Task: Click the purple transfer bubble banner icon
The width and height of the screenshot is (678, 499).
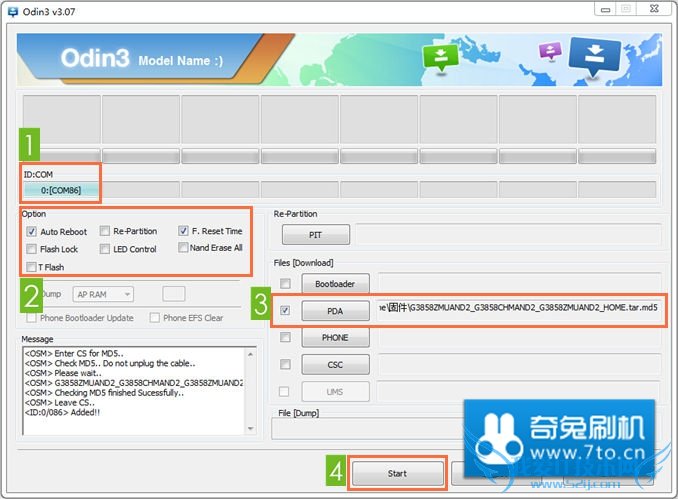Action: [x=550, y=51]
